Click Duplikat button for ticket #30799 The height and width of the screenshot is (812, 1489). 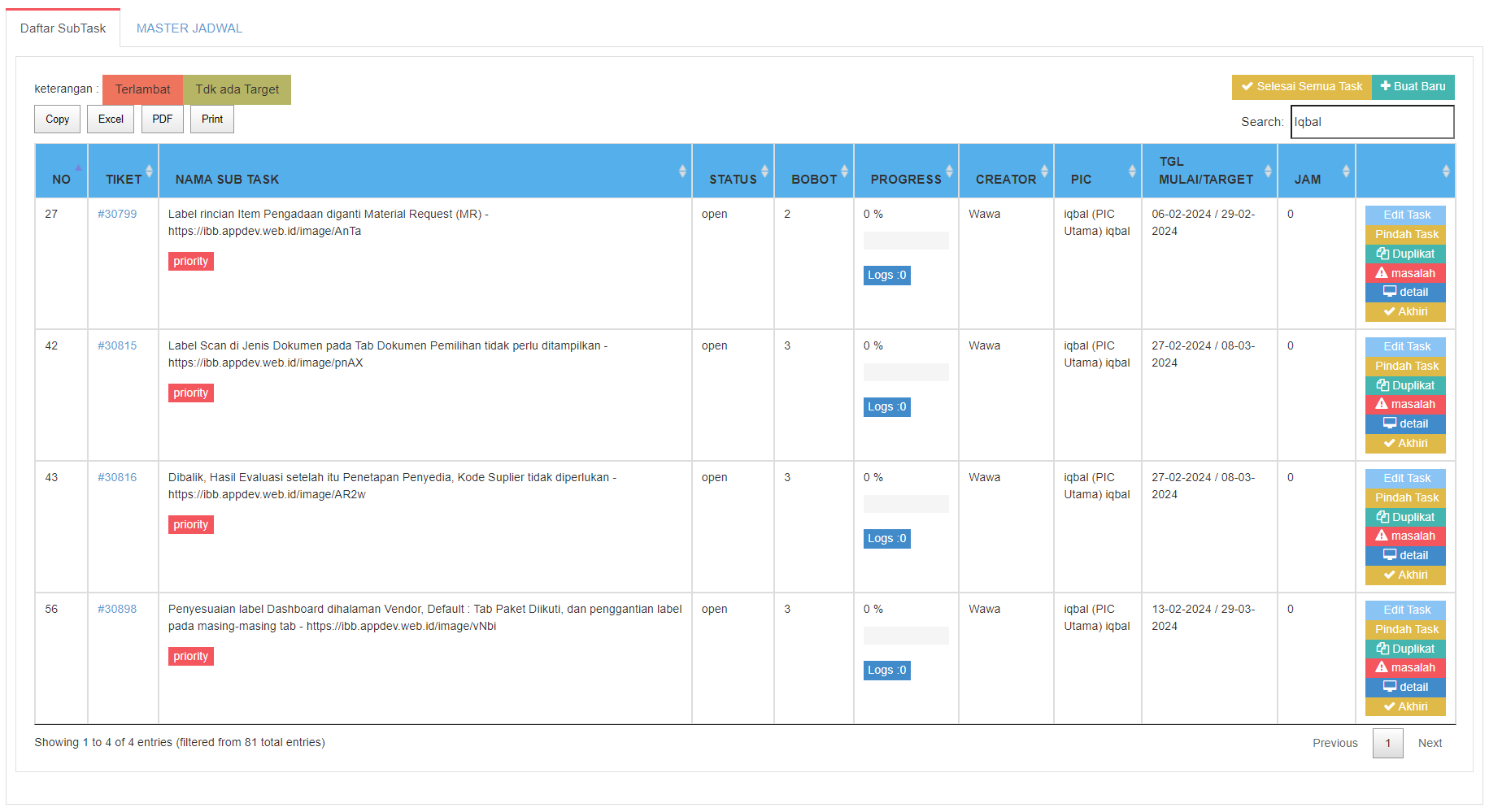click(1404, 254)
